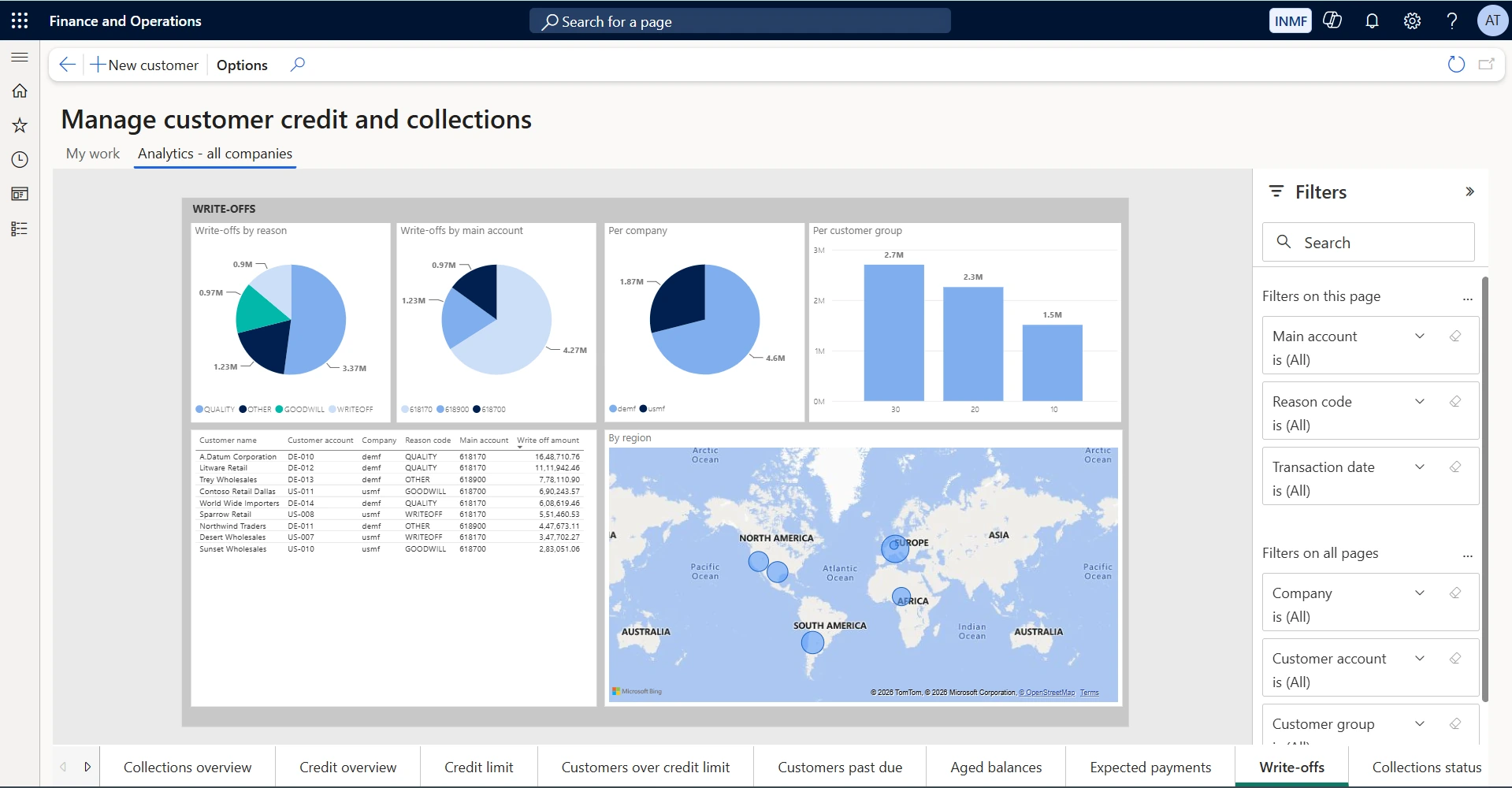1512x788 pixels.
Task: Open the Settings gear
Action: click(1412, 21)
